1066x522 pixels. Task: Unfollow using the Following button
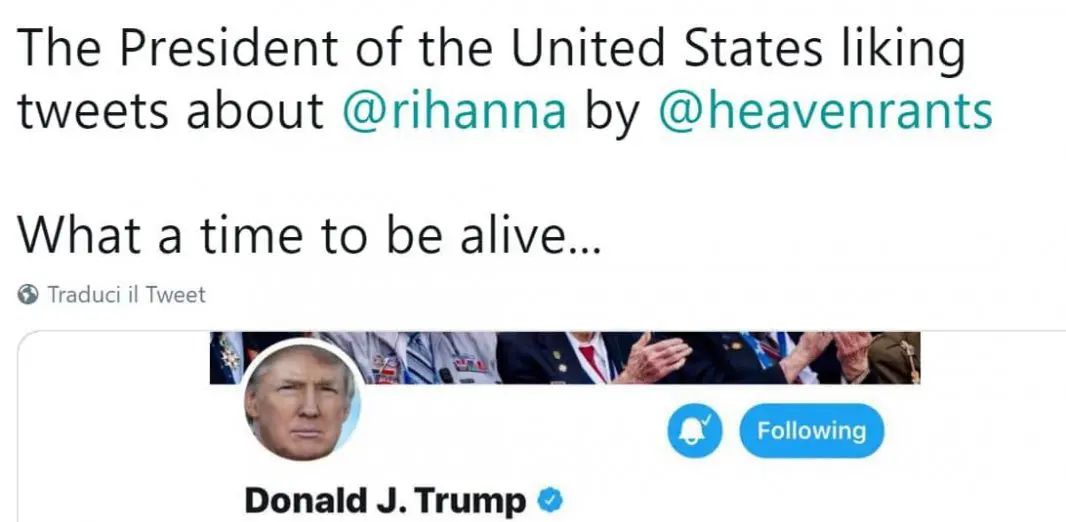click(811, 431)
